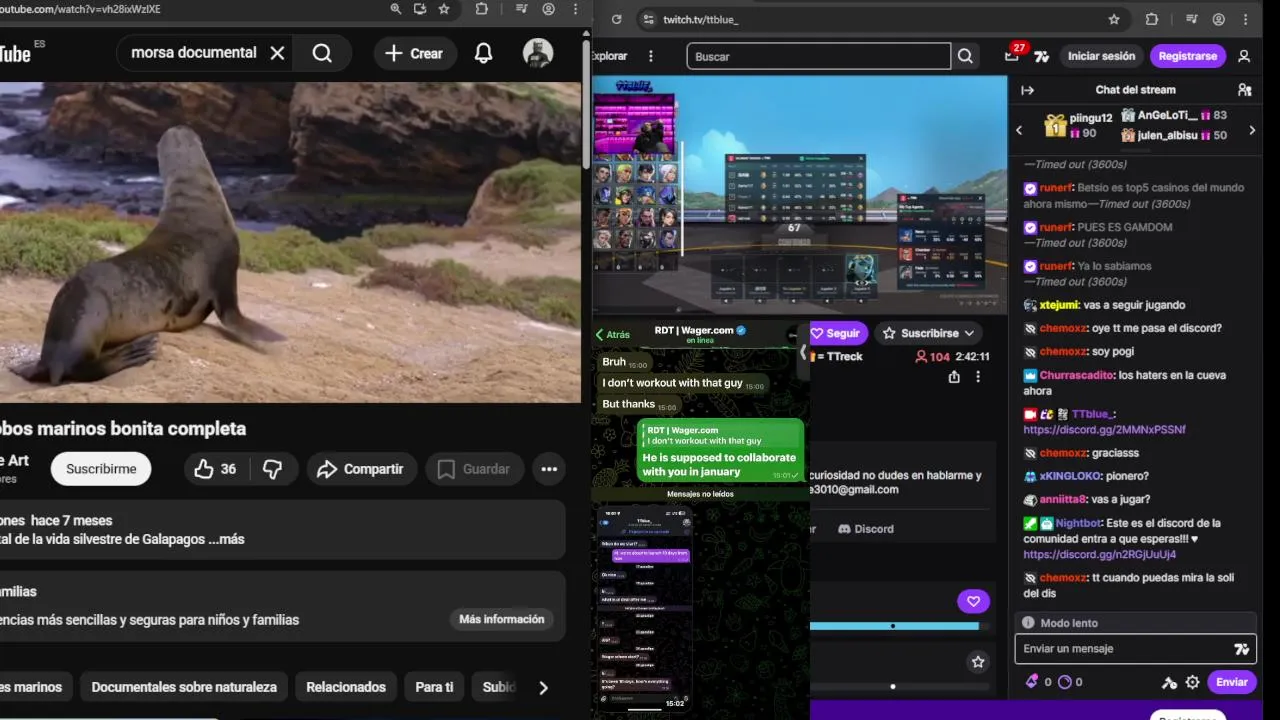Image resolution: width=1280 pixels, height=720 pixels.
Task: Open the Bits icon below chat input
Action: coord(1032,682)
